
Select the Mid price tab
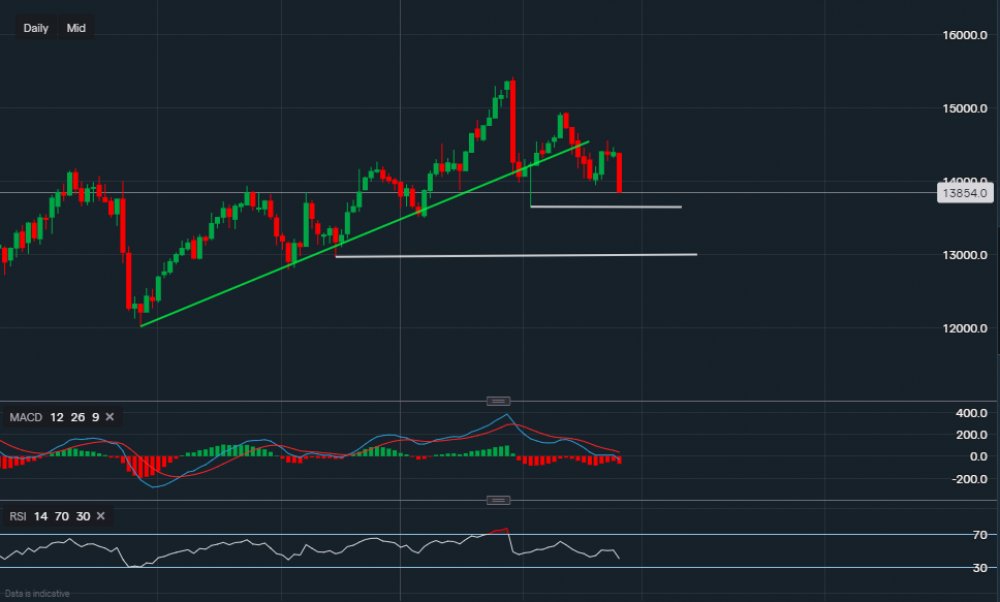75,28
